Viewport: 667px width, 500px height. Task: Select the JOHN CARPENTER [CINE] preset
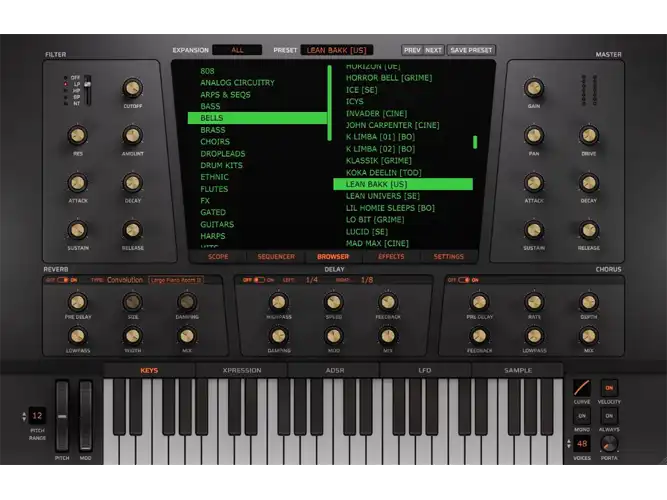click(403, 125)
